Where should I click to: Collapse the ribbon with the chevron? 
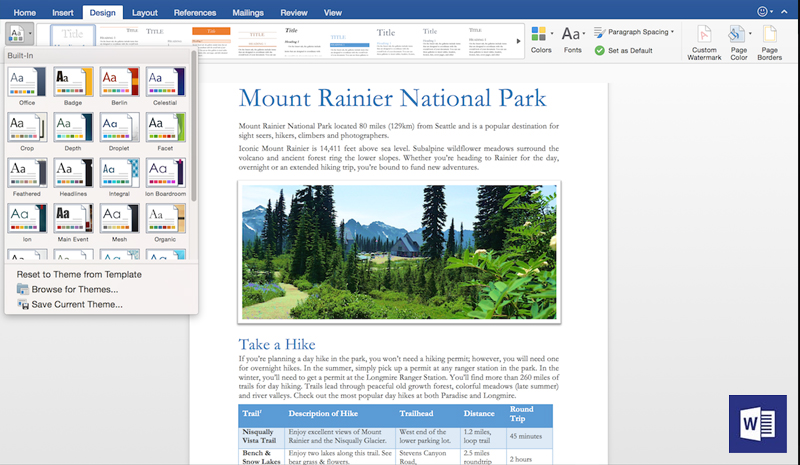tap(784, 11)
